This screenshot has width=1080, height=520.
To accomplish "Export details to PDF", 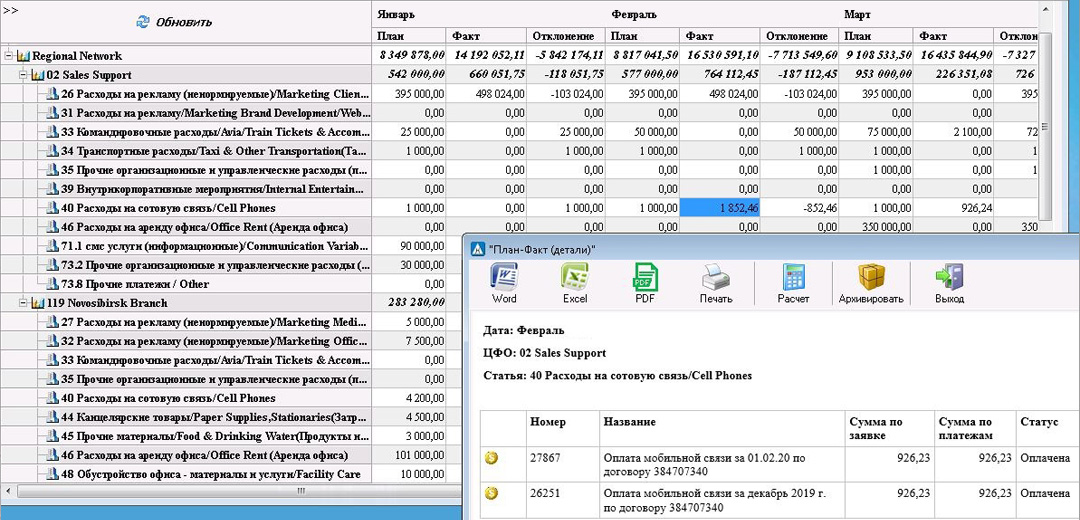I will [x=645, y=283].
